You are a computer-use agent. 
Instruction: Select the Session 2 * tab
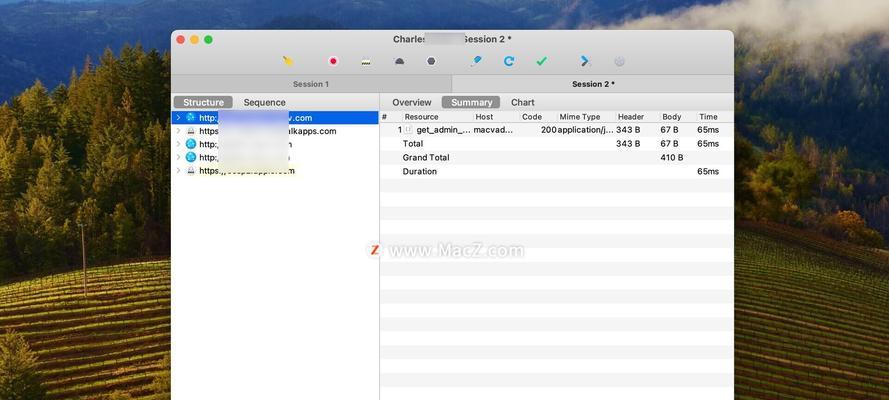point(593,84)
